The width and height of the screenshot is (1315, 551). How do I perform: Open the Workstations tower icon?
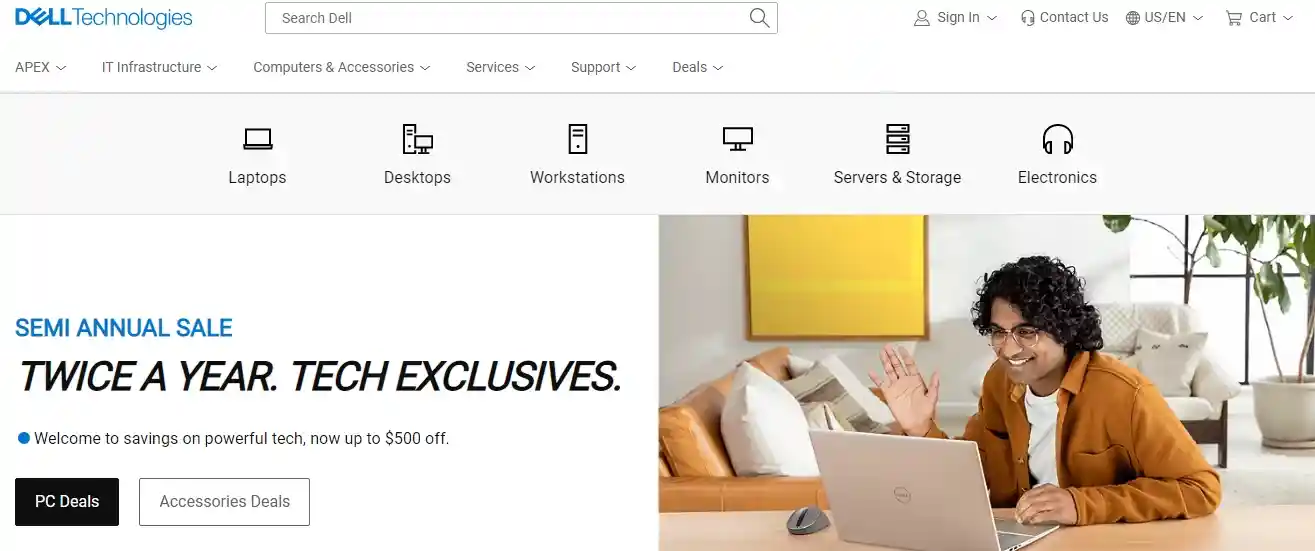577,139
